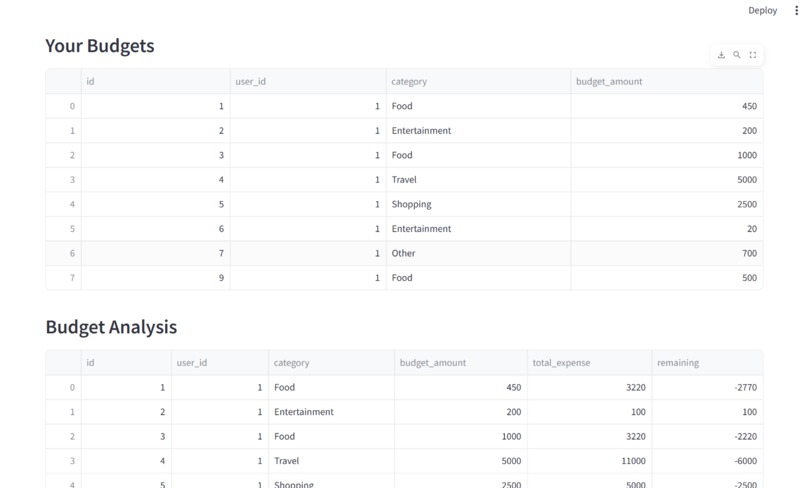Select budget amount 1000 in Your Budgets
Viewport: 806px width, 488px height.
pos(667,155)
